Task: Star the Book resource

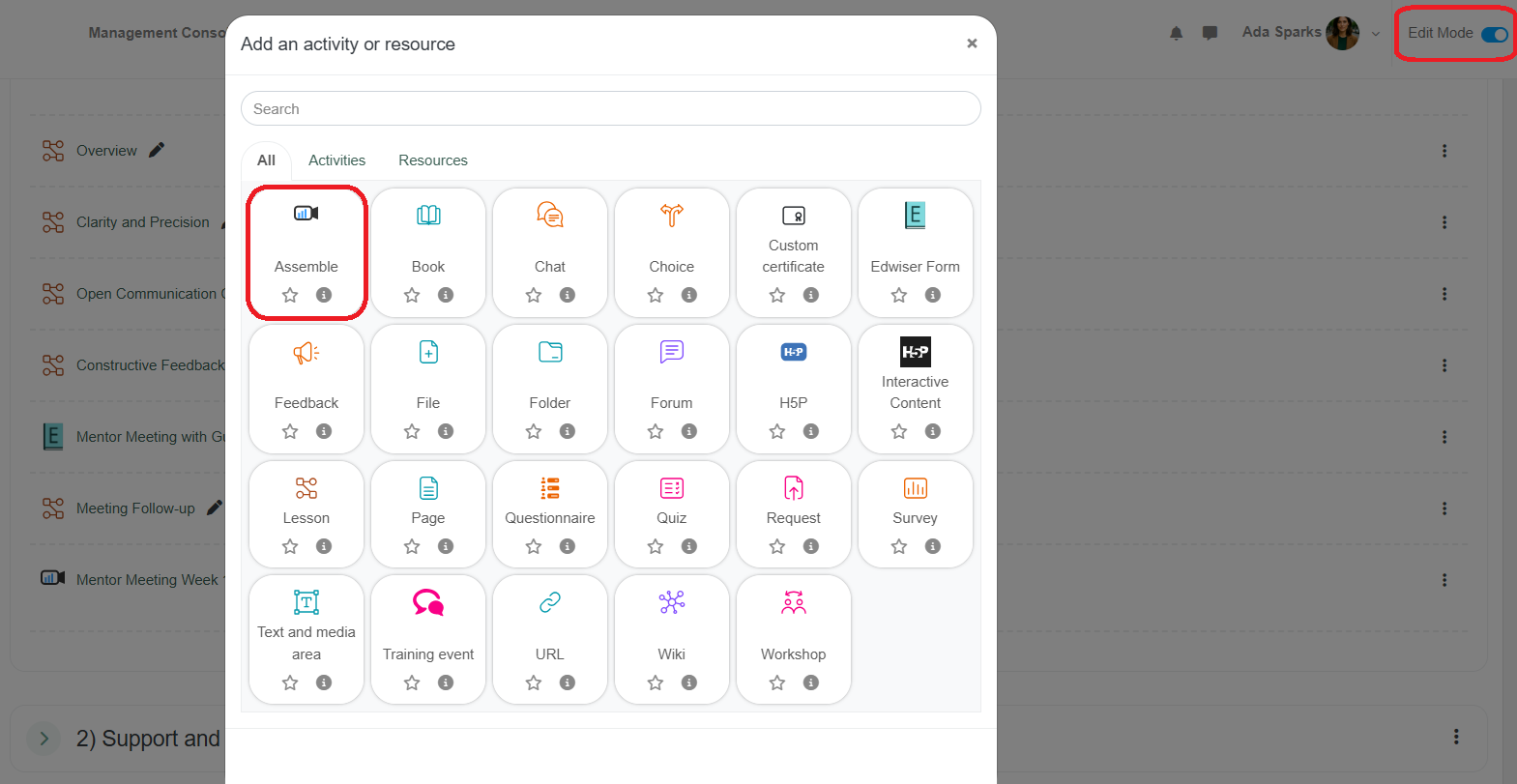Action: [412, 295]
